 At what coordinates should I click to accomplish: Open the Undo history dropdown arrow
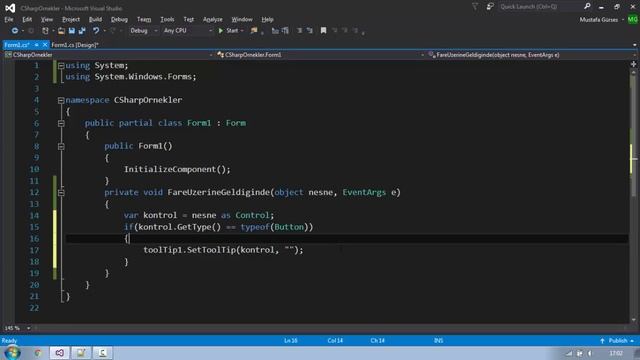pos(104,31)
